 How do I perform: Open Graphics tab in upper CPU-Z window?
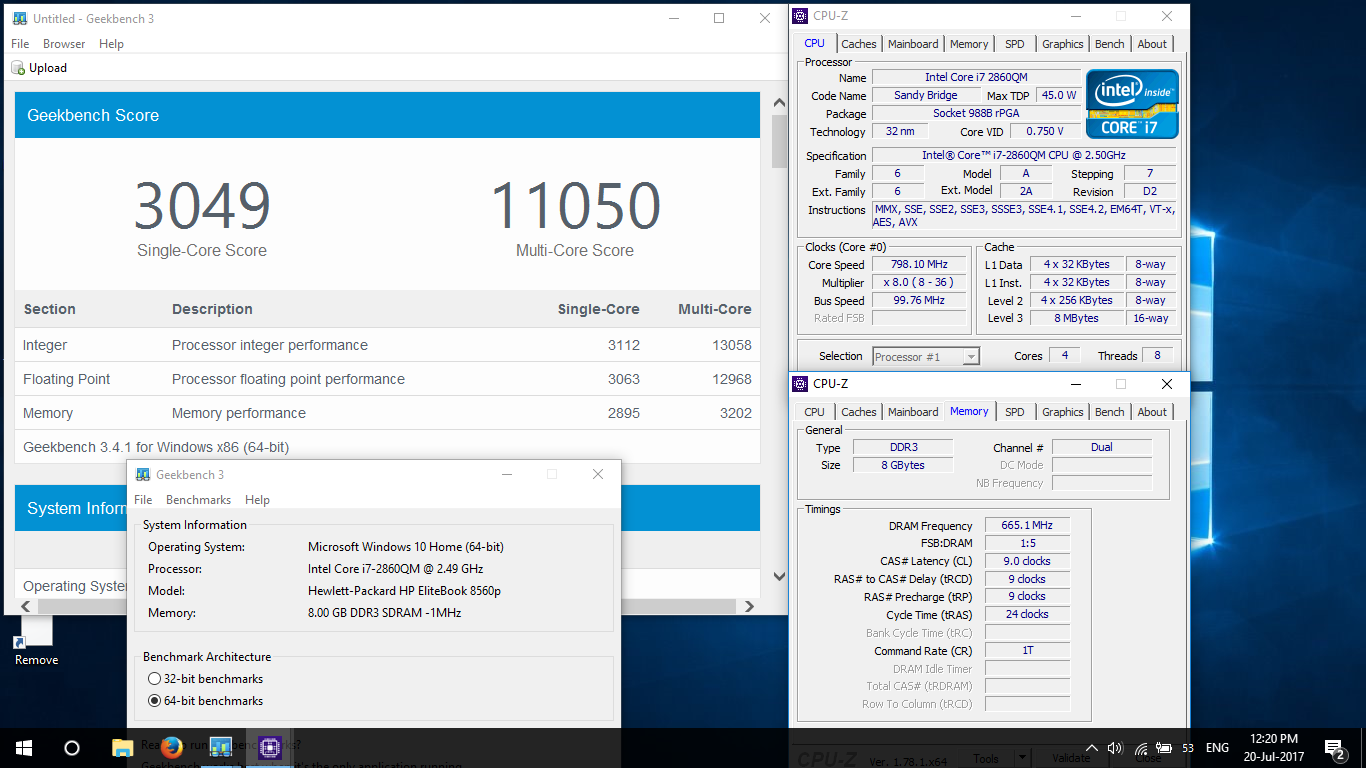[1062, 44]
